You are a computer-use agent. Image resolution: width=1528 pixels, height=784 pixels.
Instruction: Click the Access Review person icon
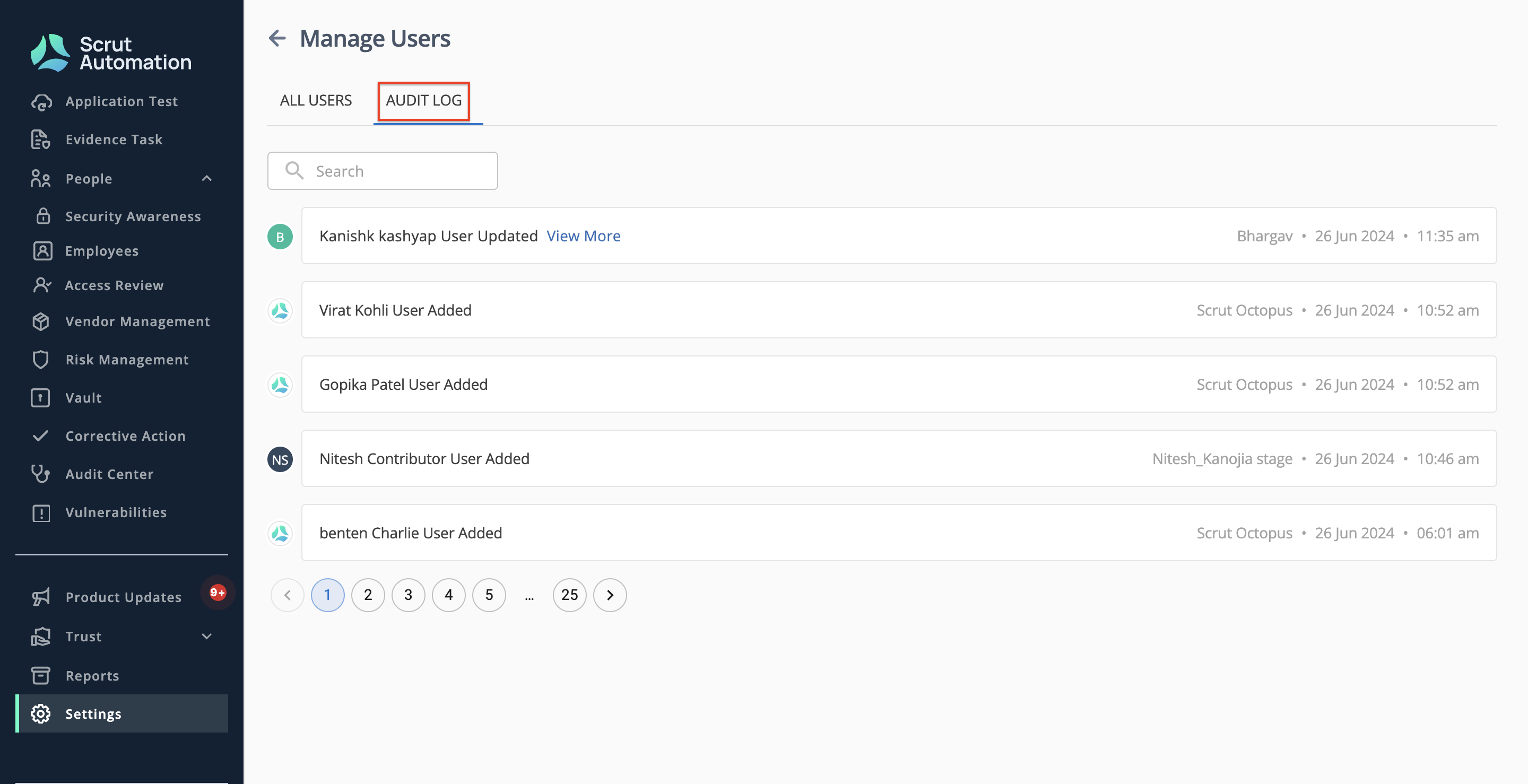pyautogui.click(x=42, y=285)
